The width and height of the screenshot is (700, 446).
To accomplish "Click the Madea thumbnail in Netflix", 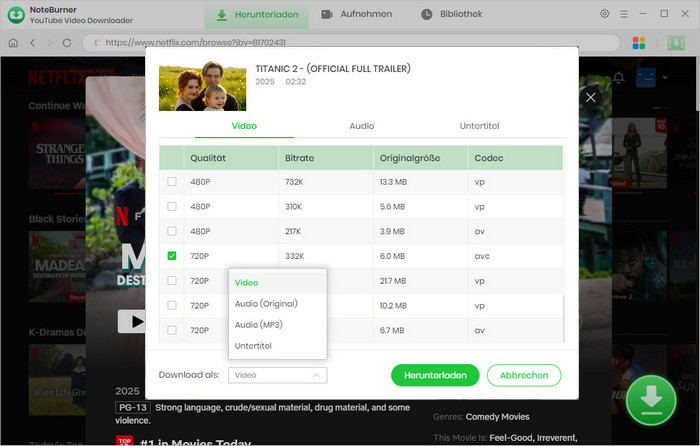I will tap(57, 267).
